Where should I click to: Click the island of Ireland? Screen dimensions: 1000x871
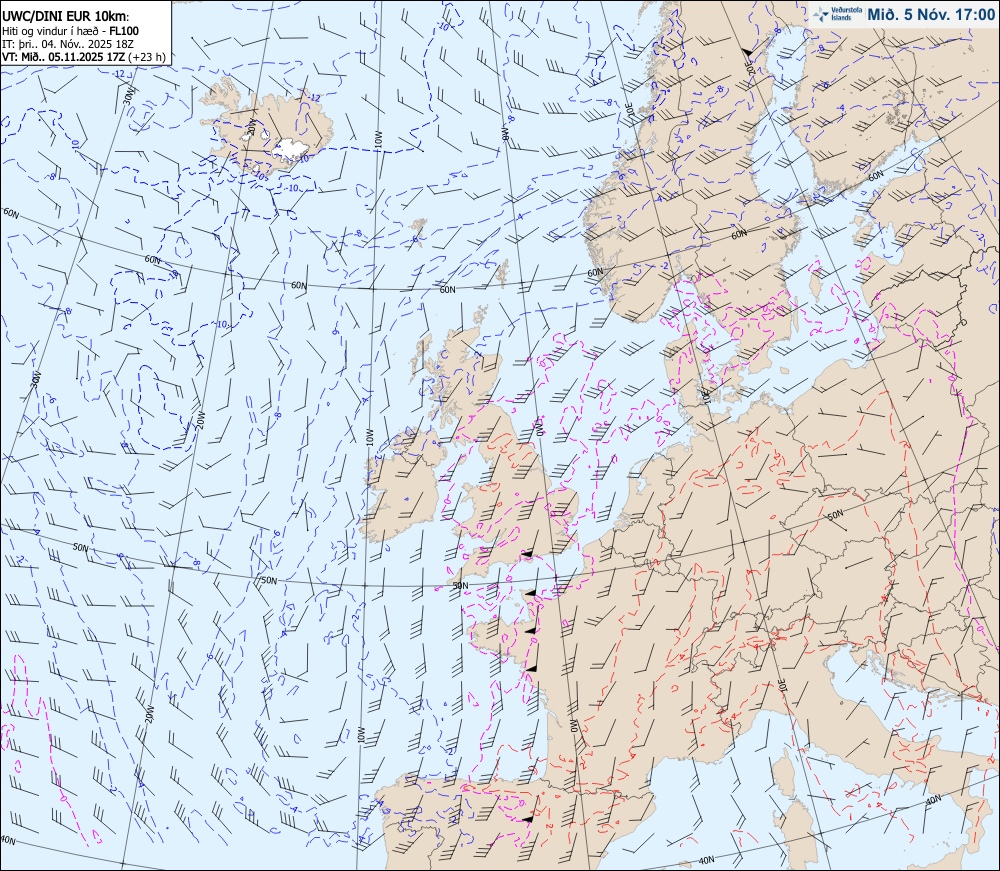[x=405, y=488]
